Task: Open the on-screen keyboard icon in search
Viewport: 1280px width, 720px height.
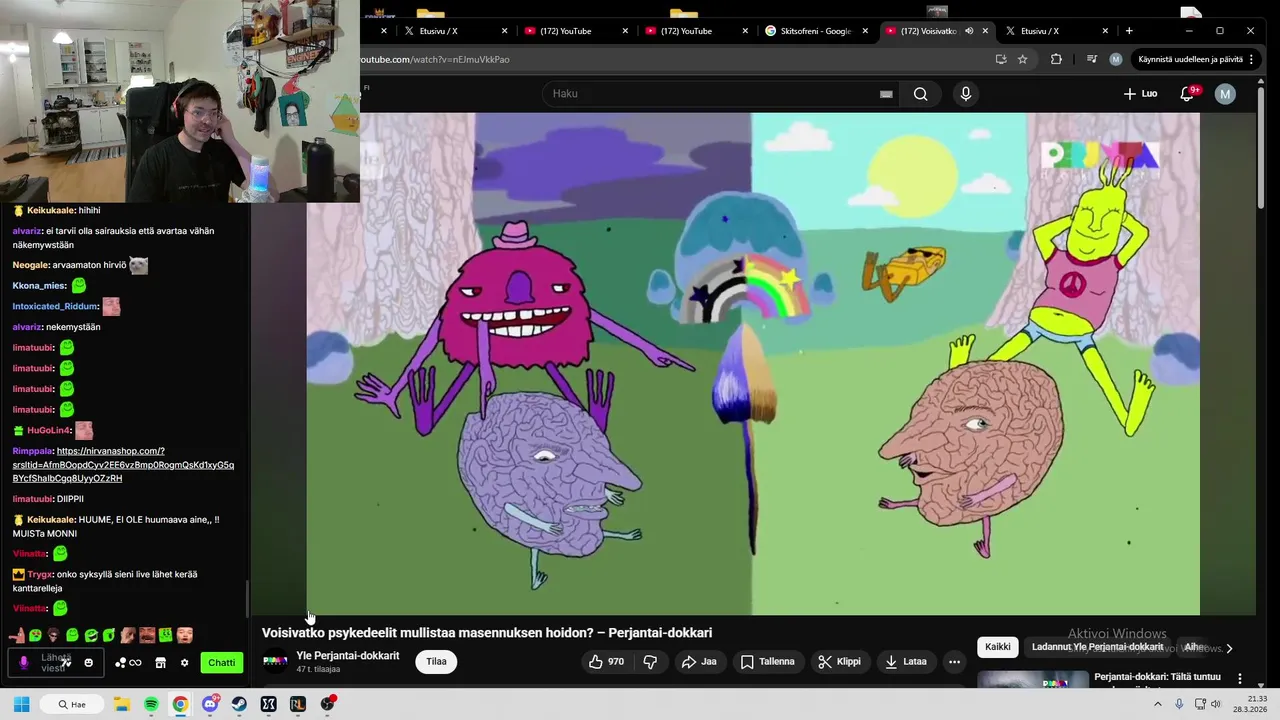Action: [x=886, y=94]
